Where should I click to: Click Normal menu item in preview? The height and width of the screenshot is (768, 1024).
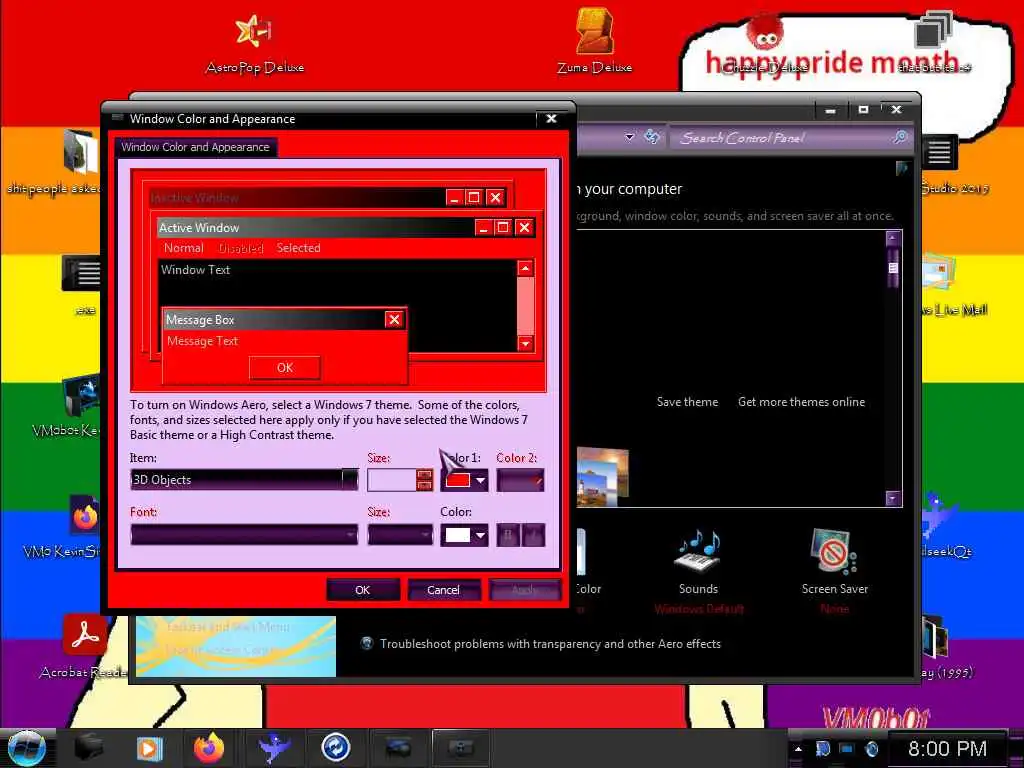pos(184,248)
